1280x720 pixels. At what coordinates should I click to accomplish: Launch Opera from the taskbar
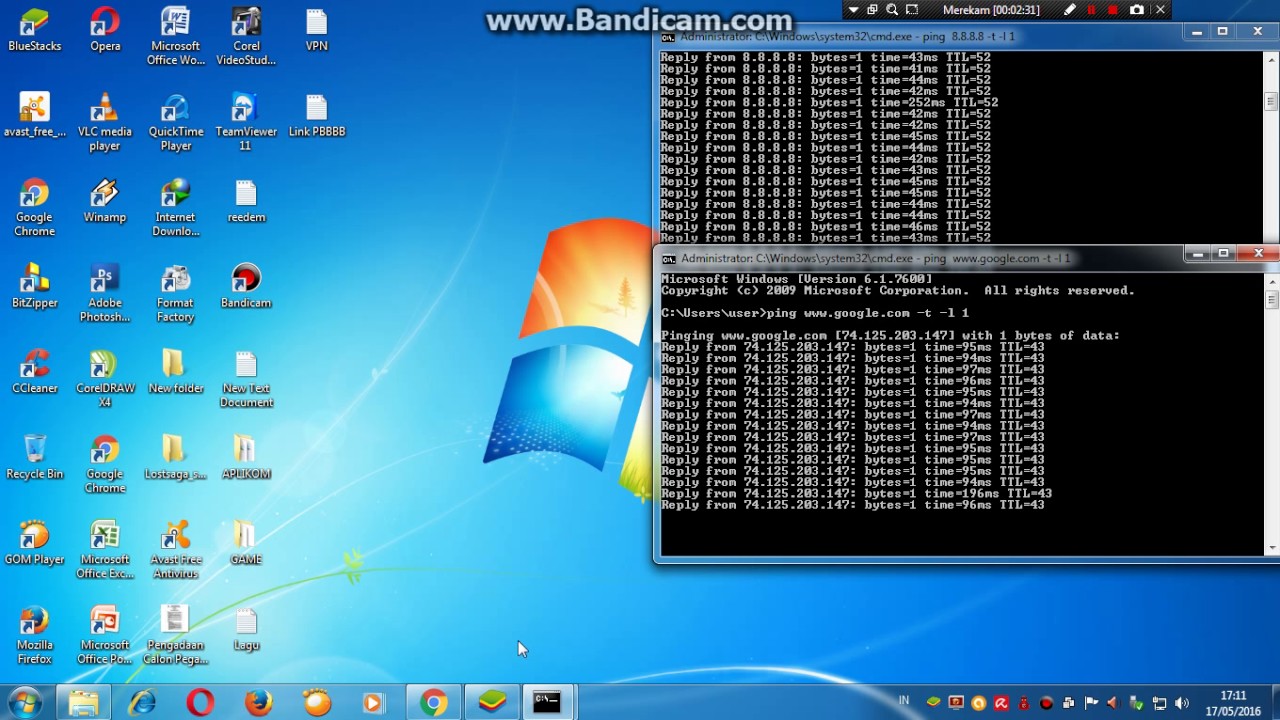tap(200, 703)
